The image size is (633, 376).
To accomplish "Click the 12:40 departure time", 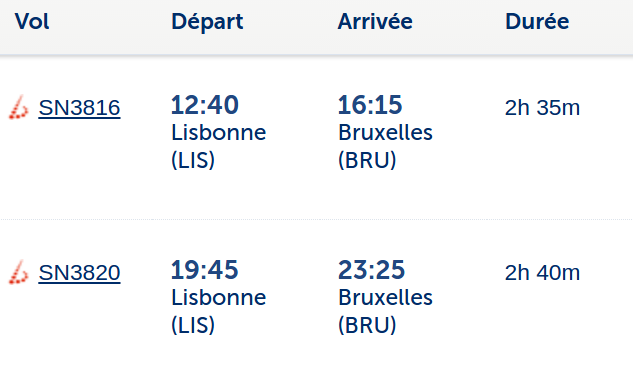I will click(x=205, y=105).
